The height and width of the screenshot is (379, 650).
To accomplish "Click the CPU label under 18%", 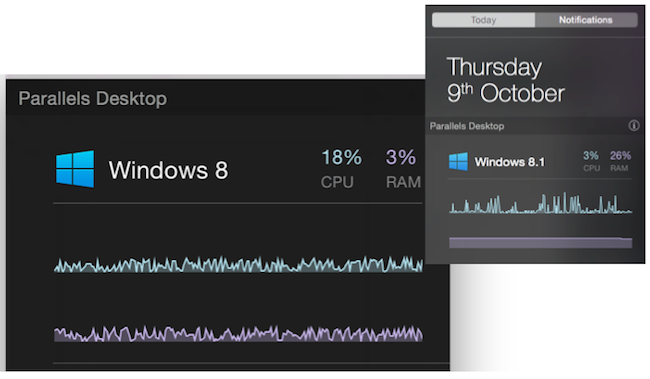I will click(x=337, y=182).
